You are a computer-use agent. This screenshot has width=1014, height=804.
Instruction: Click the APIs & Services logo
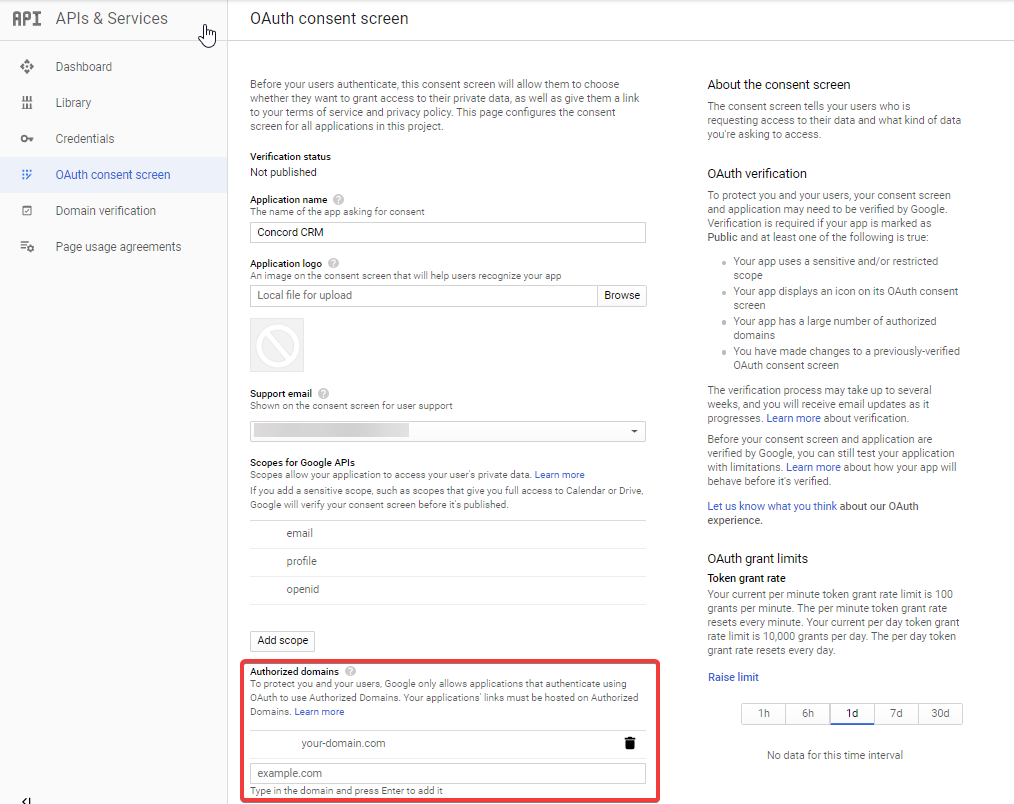coord(27,17)
